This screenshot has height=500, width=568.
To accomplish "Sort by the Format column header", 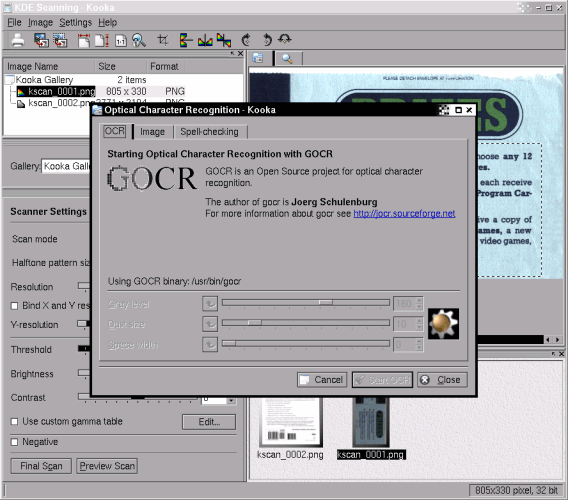I will click(166, 67).
